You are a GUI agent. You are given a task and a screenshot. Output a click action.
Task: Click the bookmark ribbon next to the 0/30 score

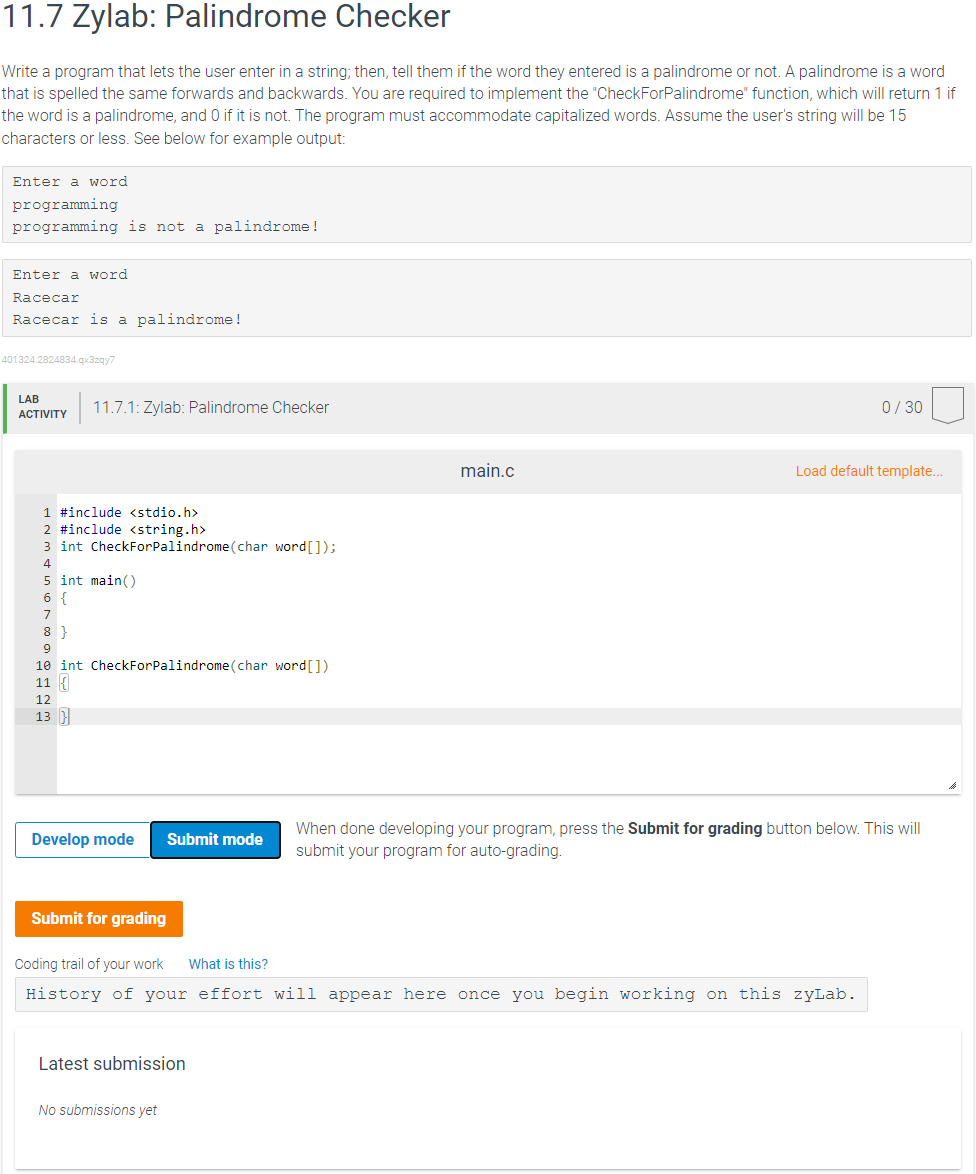pyautogui.click(x=947, y=404)
